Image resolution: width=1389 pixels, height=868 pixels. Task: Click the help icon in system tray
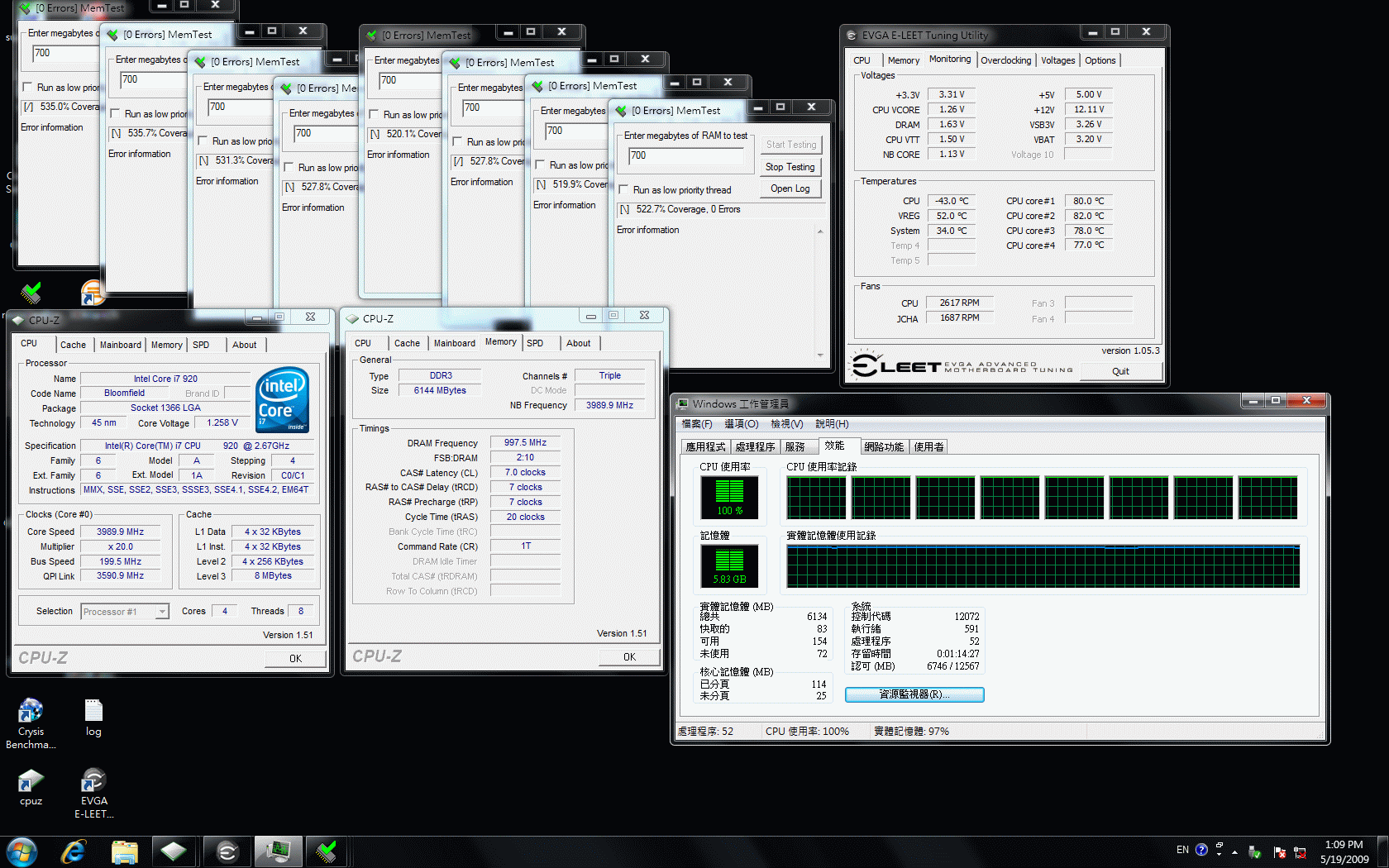[1201, 850]
